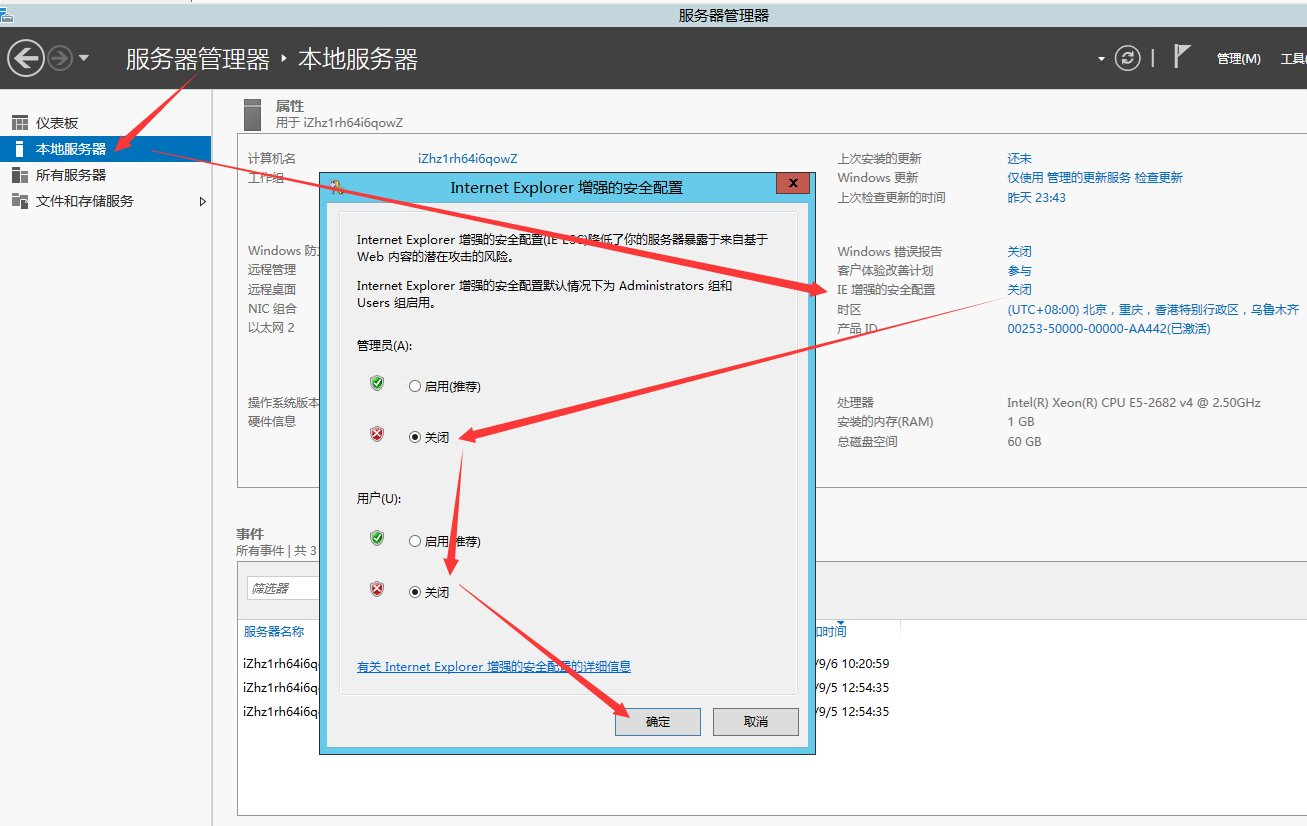Click green shield icon under 管理员
The image size is (1307, 826).
coord(377,383)
